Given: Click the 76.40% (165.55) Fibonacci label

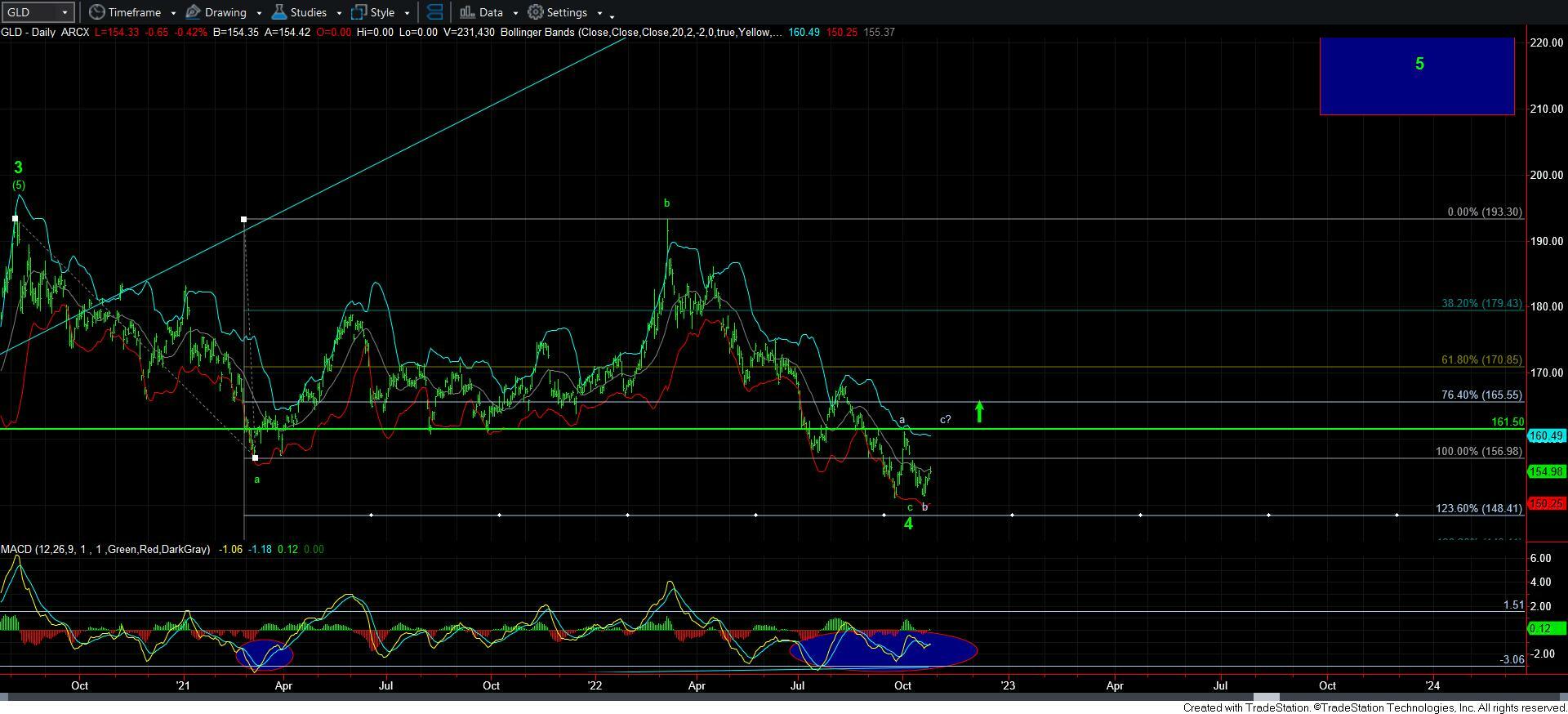Looking at the screenshot, I should click(x=1481, y=395).
